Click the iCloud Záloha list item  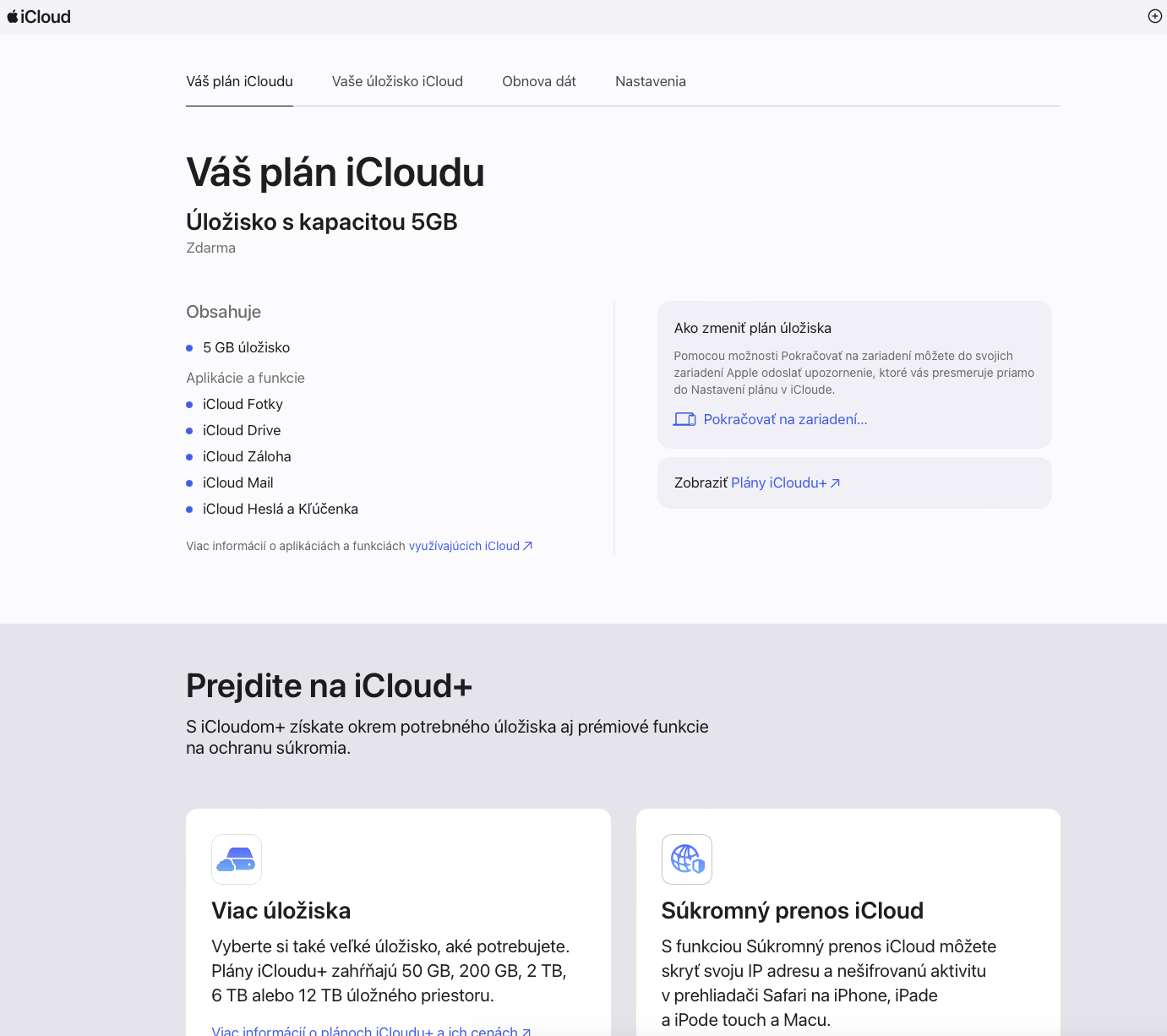tap(247, 456)
